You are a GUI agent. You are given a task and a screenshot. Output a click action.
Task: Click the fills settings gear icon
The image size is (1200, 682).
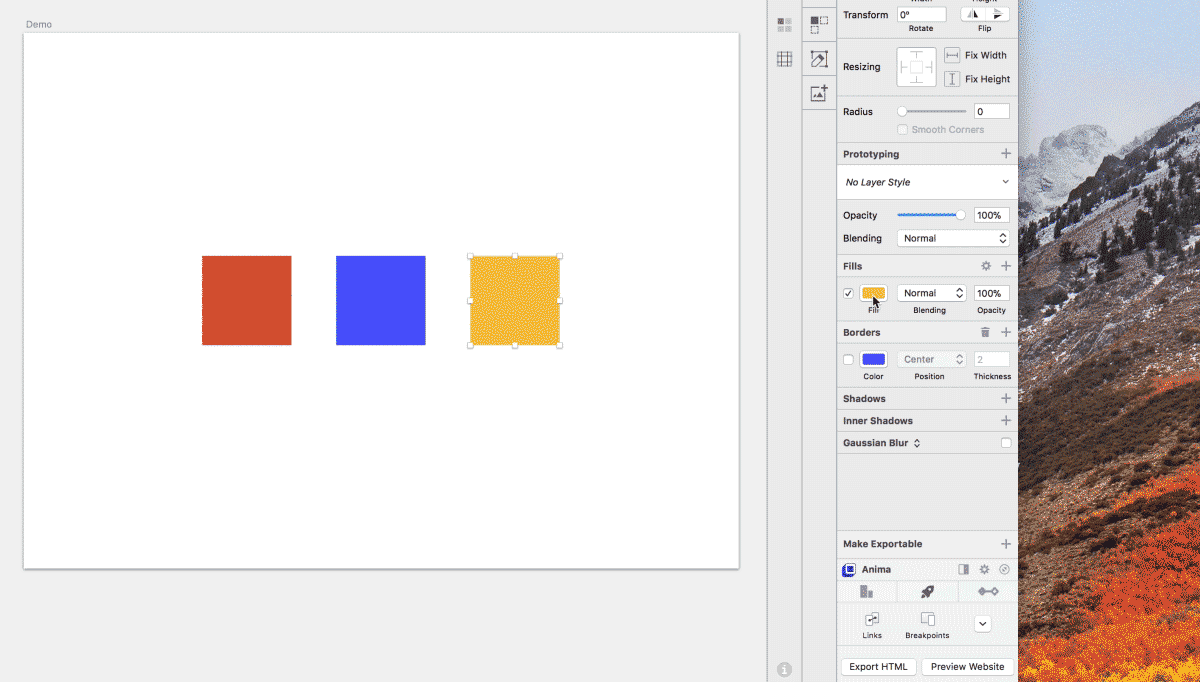986,266
